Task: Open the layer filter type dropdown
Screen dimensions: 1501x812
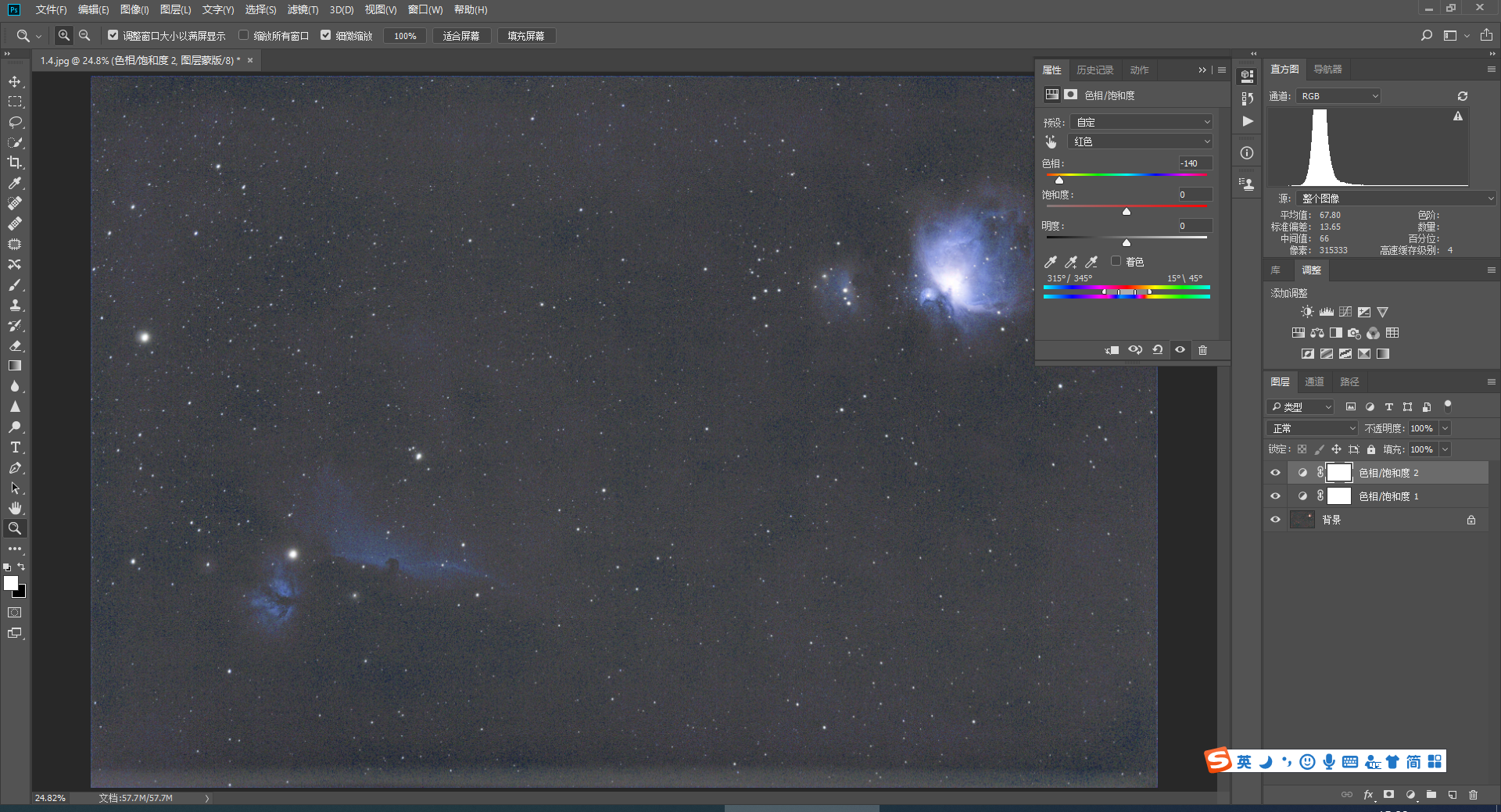Action: click(1299, 407)
